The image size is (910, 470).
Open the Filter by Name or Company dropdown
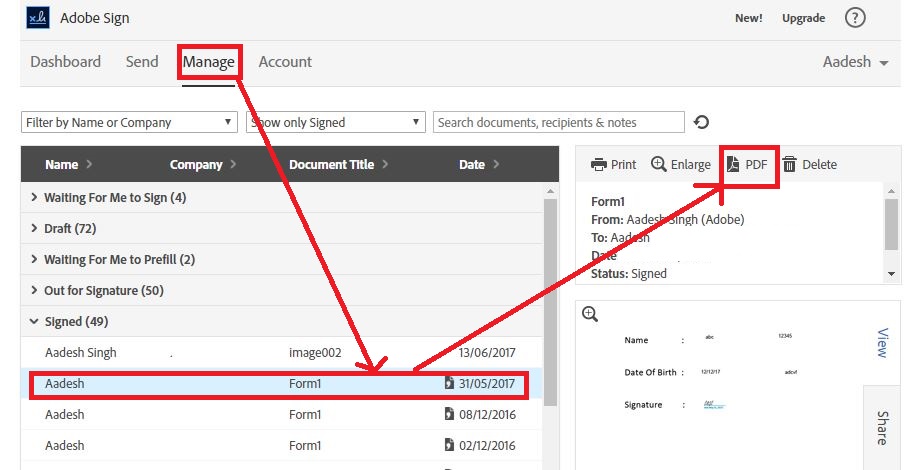click(x=129, y=122)
